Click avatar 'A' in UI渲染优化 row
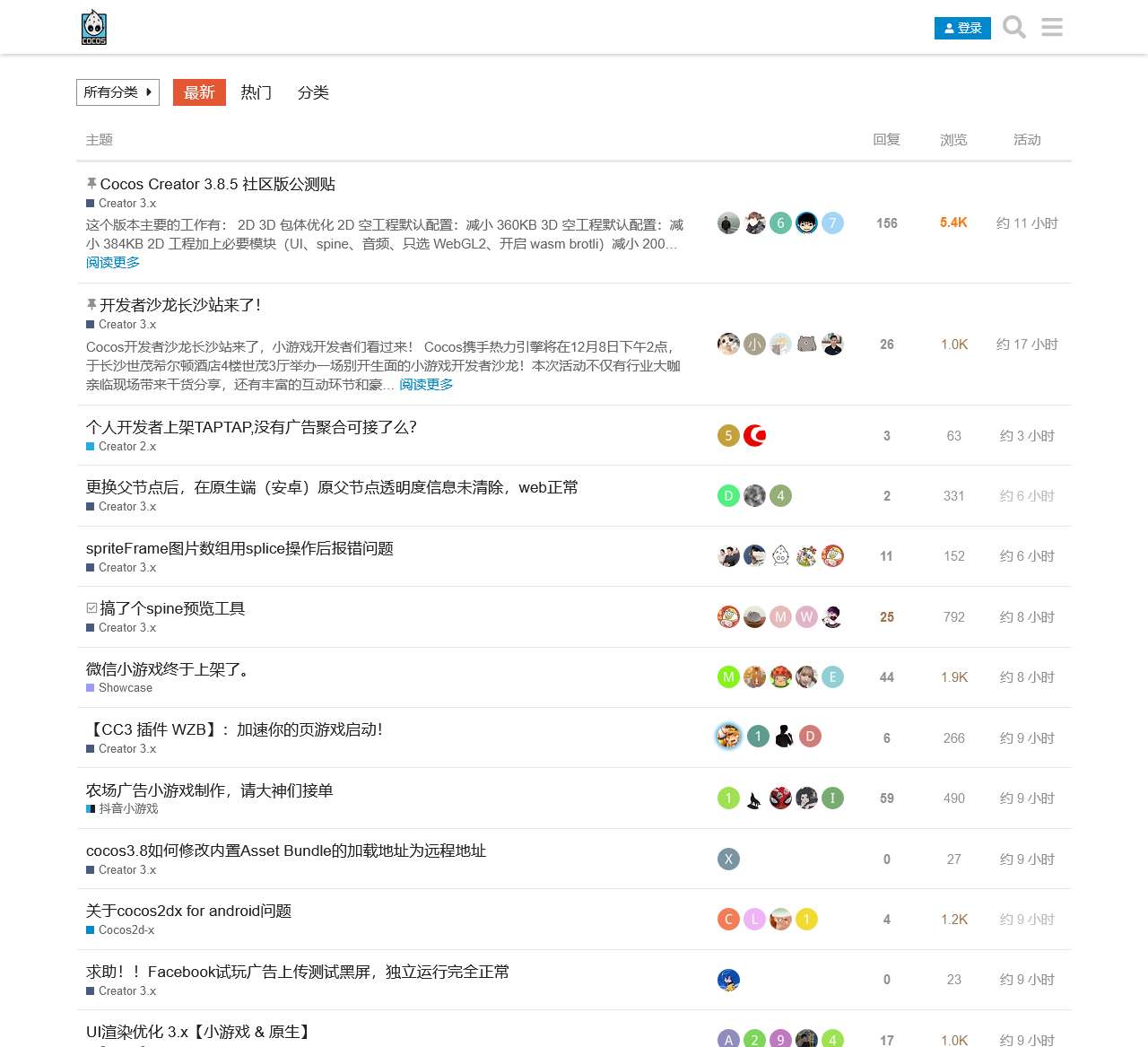 pyautogui.click(x=728, y=1039)
